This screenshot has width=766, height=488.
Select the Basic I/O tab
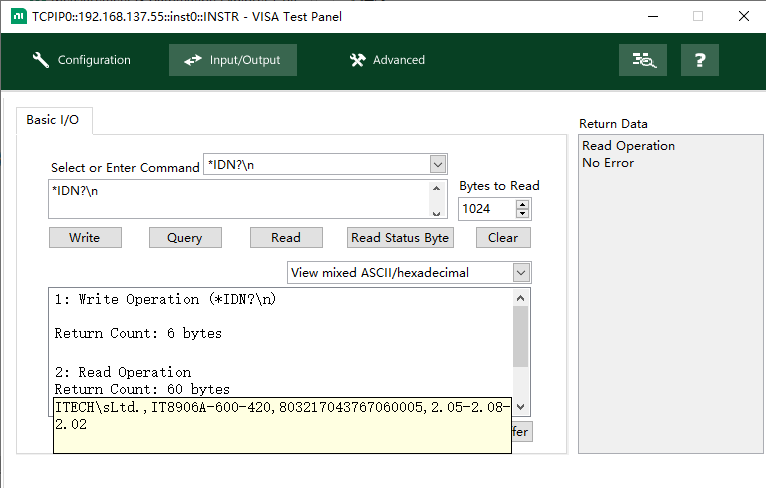tap(53, 120)
